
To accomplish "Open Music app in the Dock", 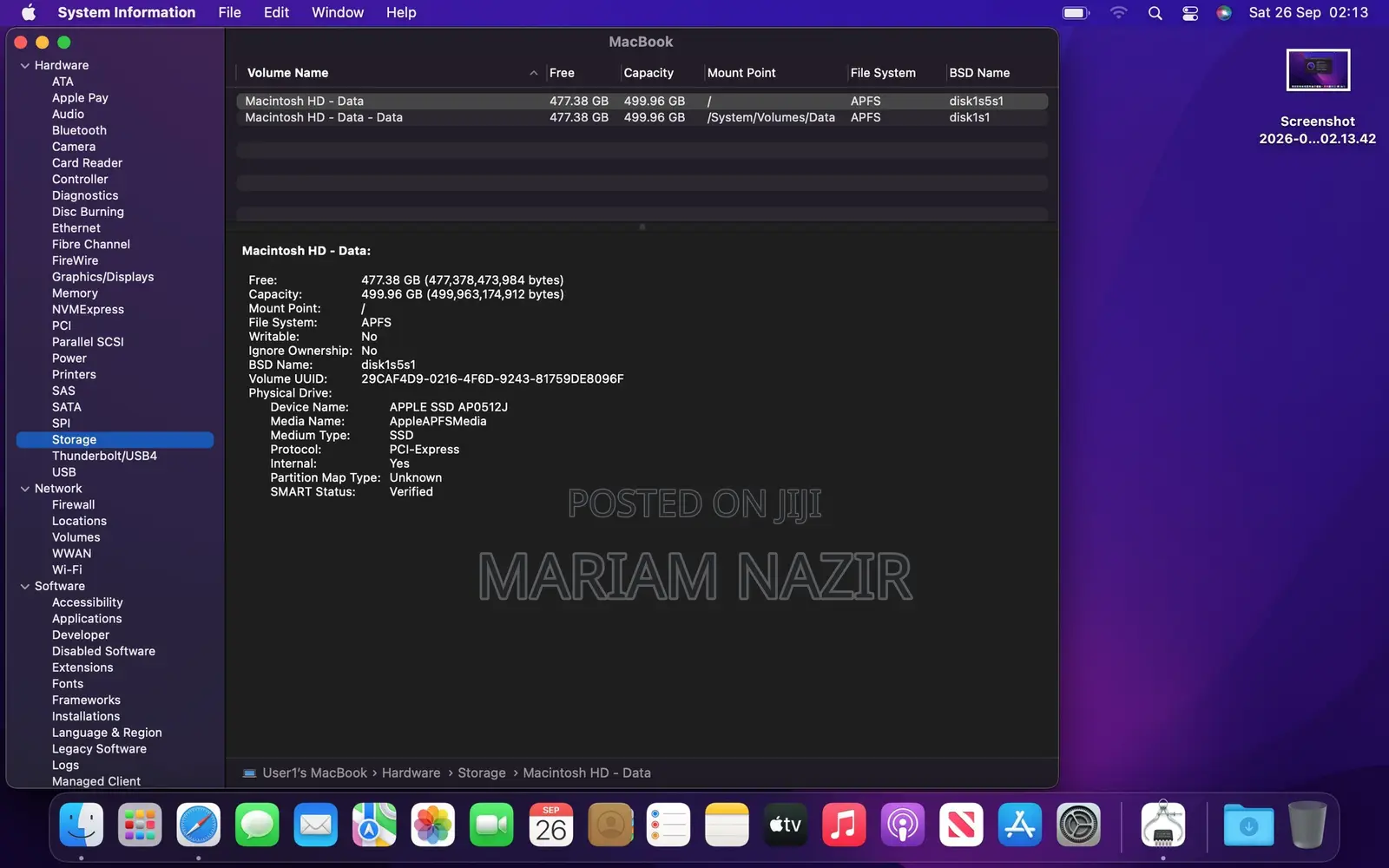I will (844, 824).
